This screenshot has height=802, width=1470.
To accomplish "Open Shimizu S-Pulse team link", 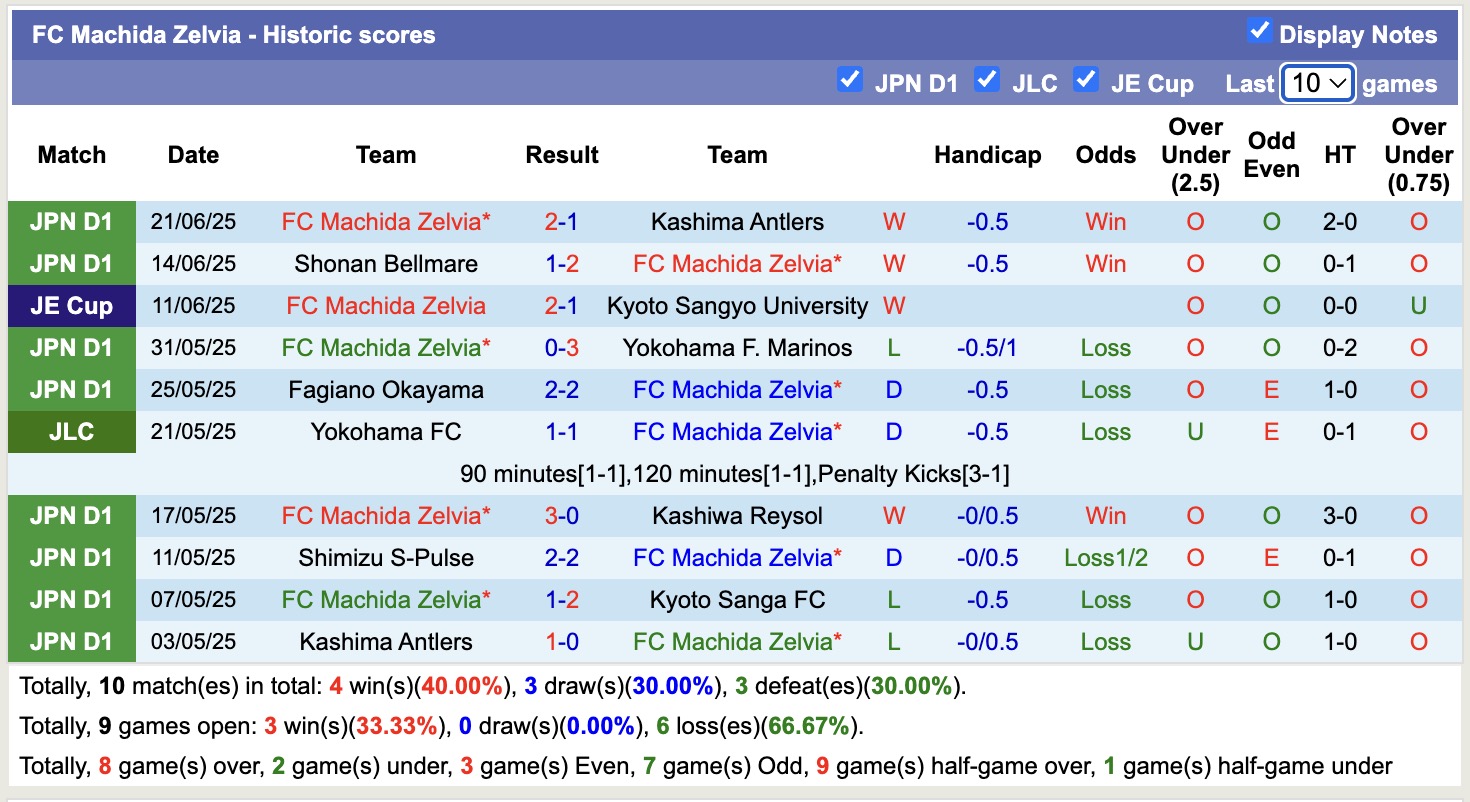I will (x=386, y=558).
